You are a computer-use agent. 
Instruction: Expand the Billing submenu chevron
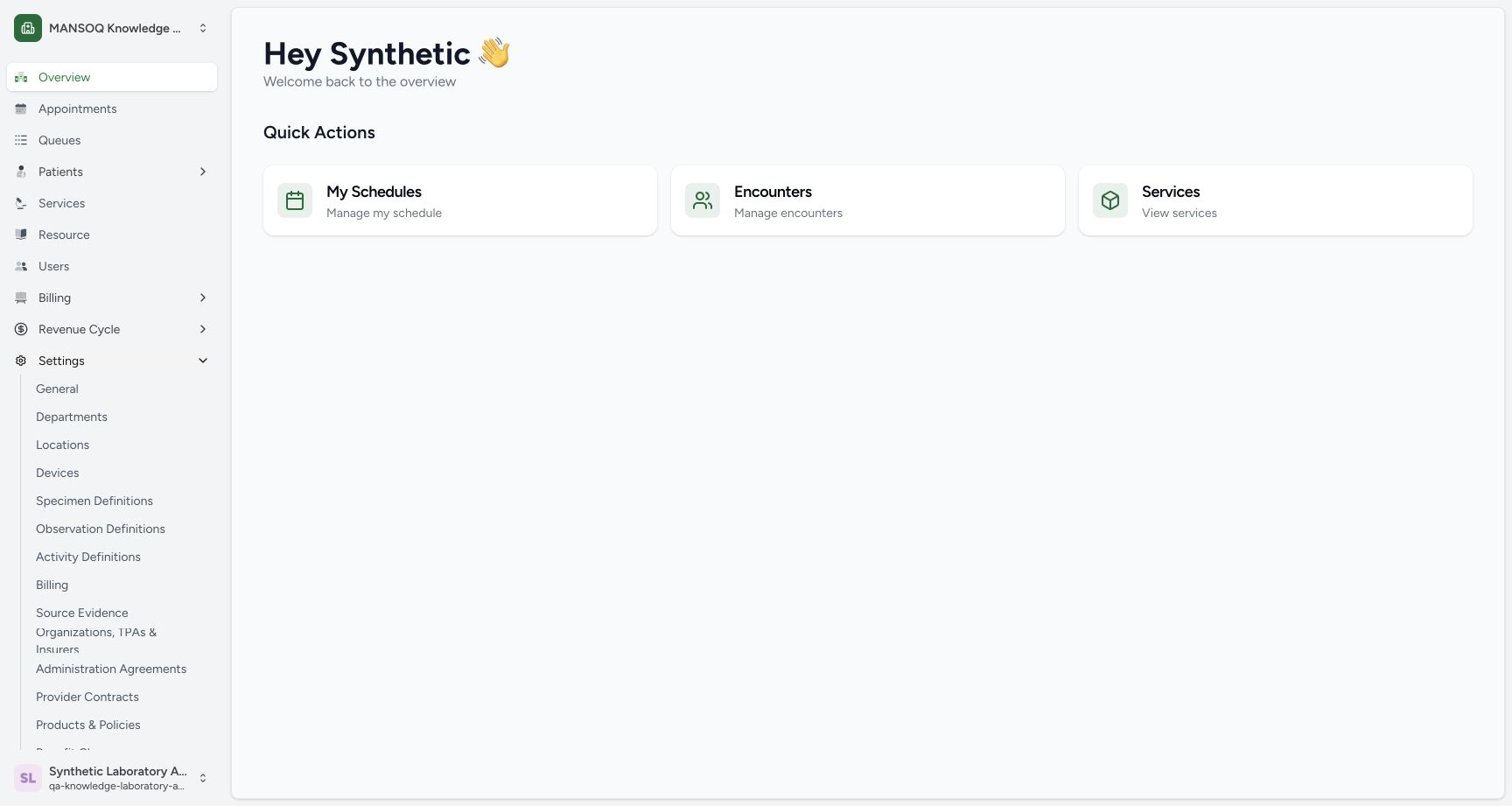(x=203, y=298)
